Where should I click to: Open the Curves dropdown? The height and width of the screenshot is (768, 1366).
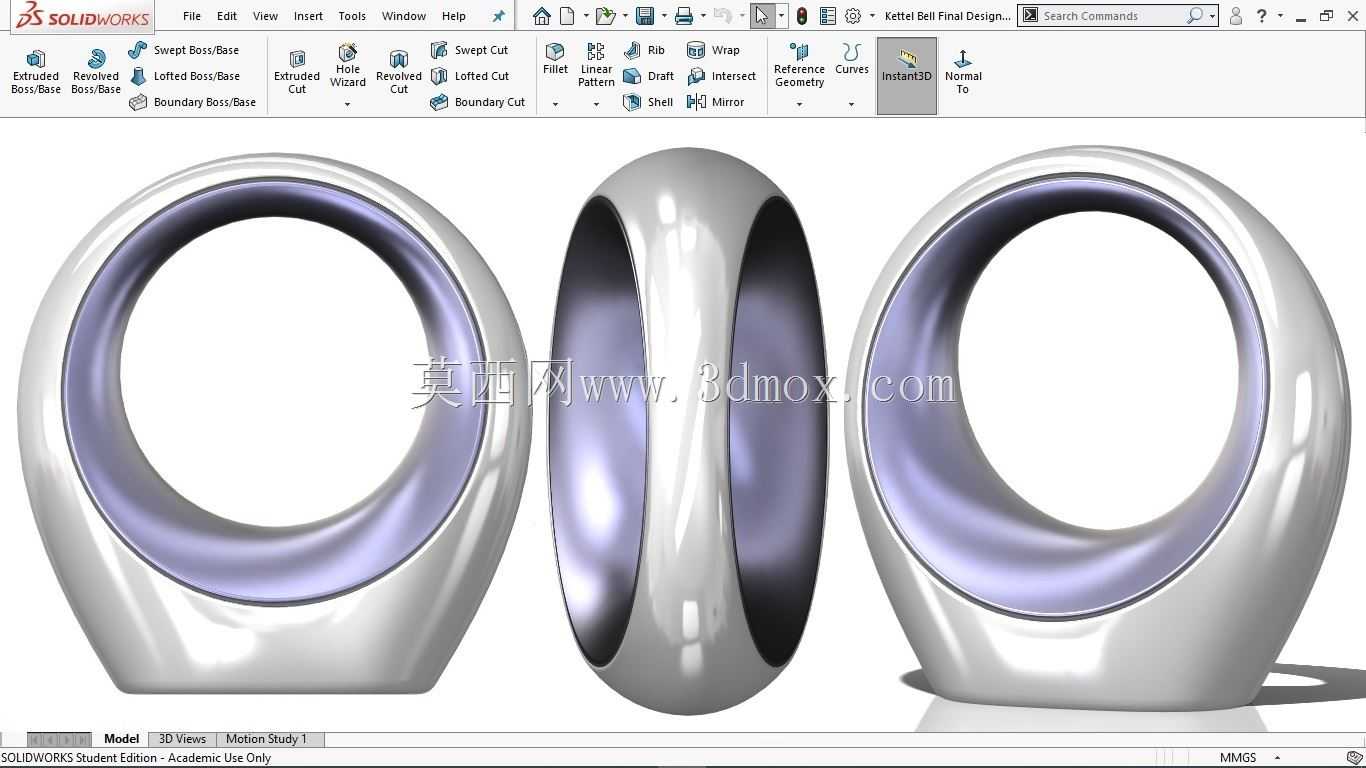click(852, 104)
